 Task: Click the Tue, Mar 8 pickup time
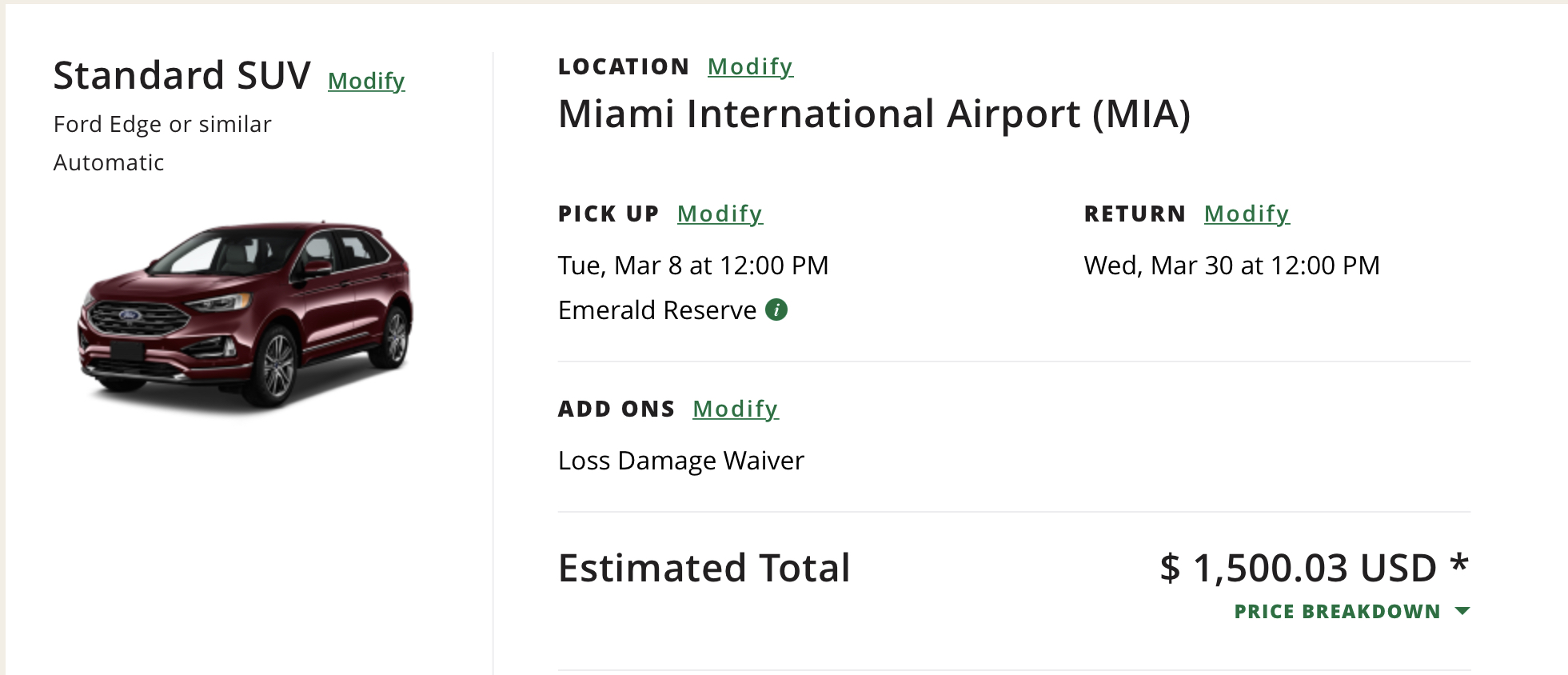(x=692, y=266)
